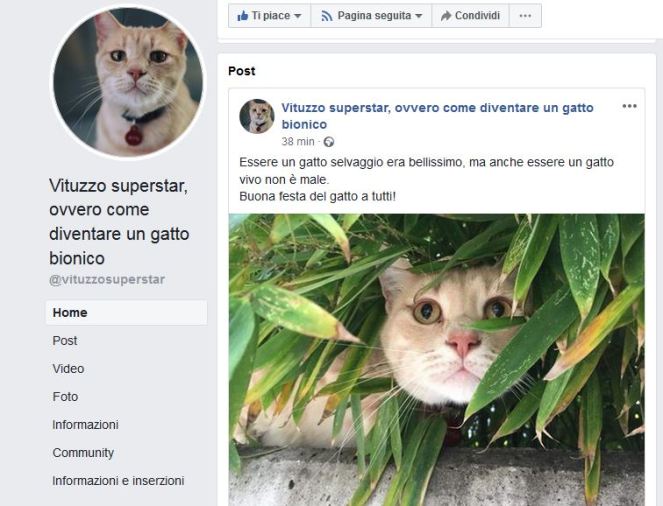This screenshot has width=663, height=506.
Task: Click the 38 min post timestamp
Action: pos(299,142)
